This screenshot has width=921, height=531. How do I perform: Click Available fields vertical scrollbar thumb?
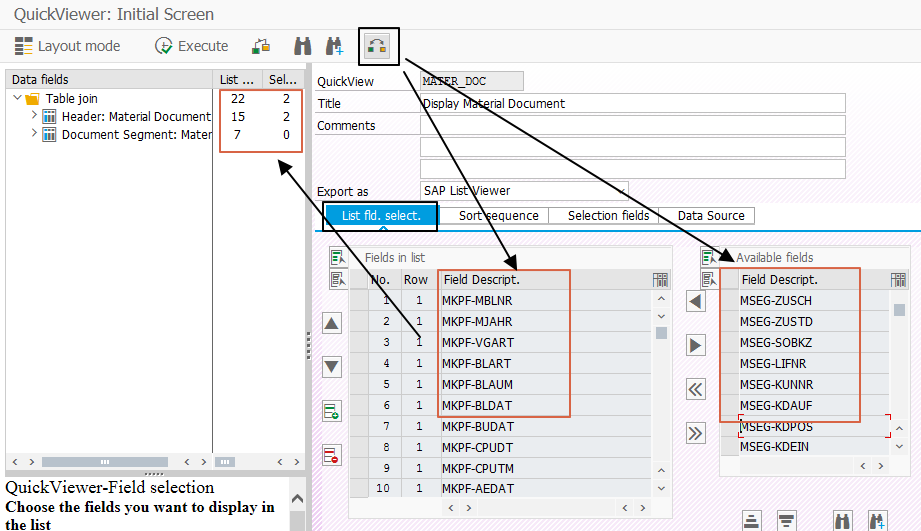point(899,310)
